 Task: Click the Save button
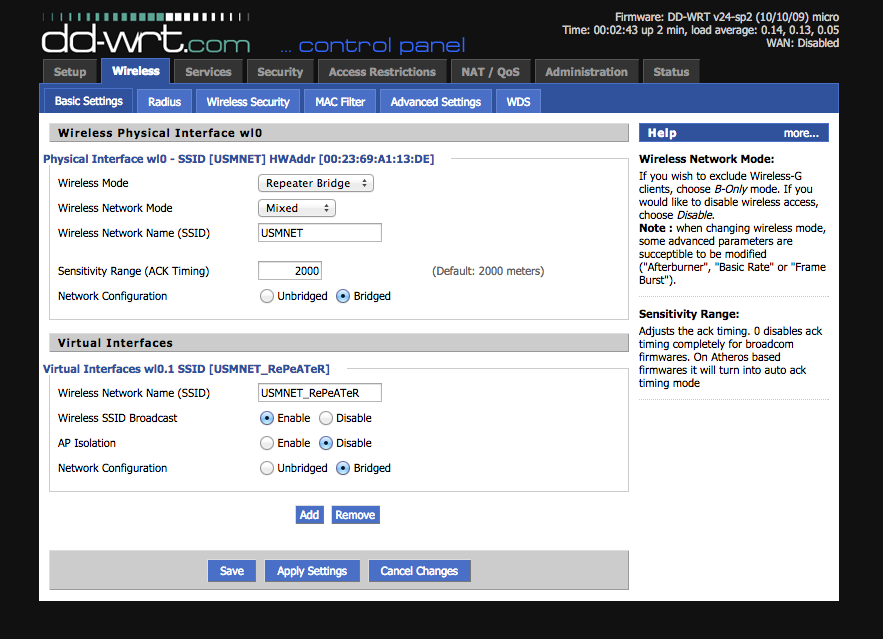pyautogui.click(x=231, y=571)
